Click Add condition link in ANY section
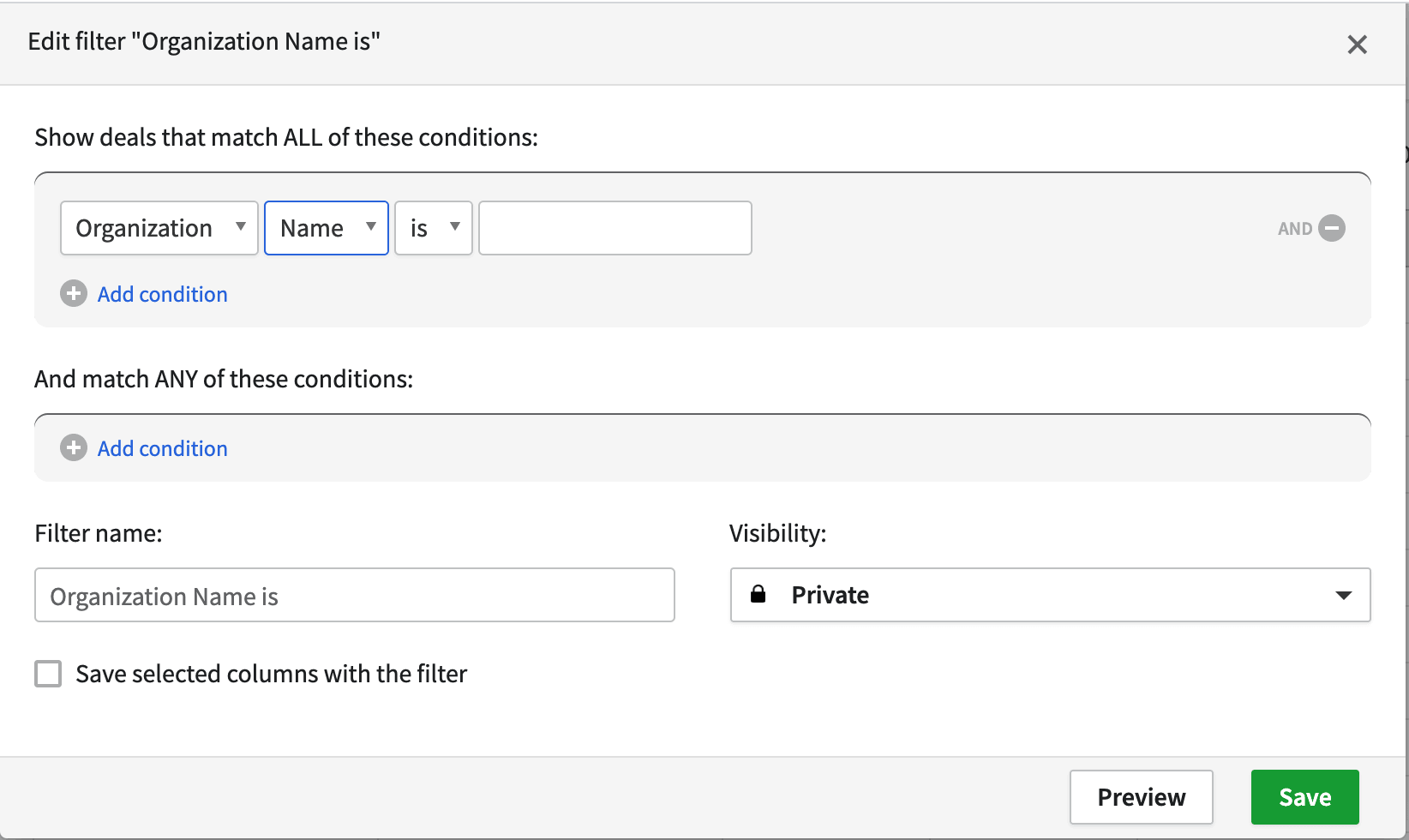The width and height of the screenshot is (1409, 840). tap(162, 448)
